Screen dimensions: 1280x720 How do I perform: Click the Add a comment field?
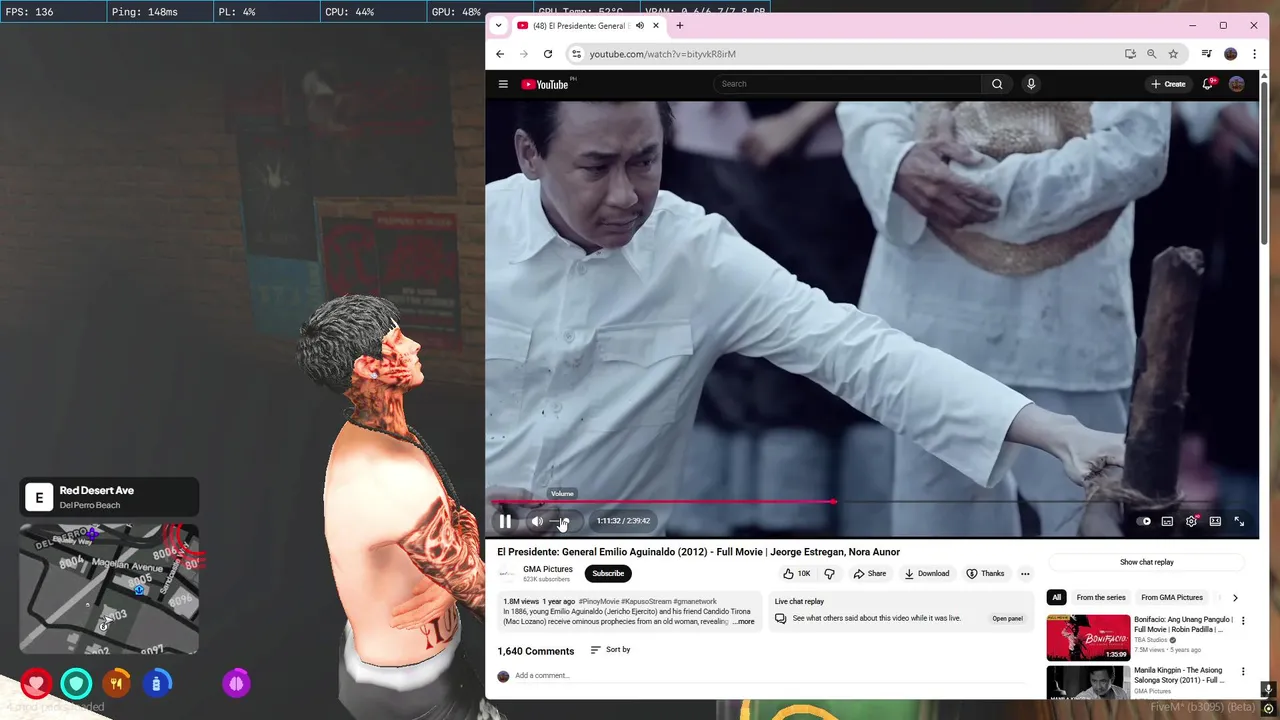(770, 676)
